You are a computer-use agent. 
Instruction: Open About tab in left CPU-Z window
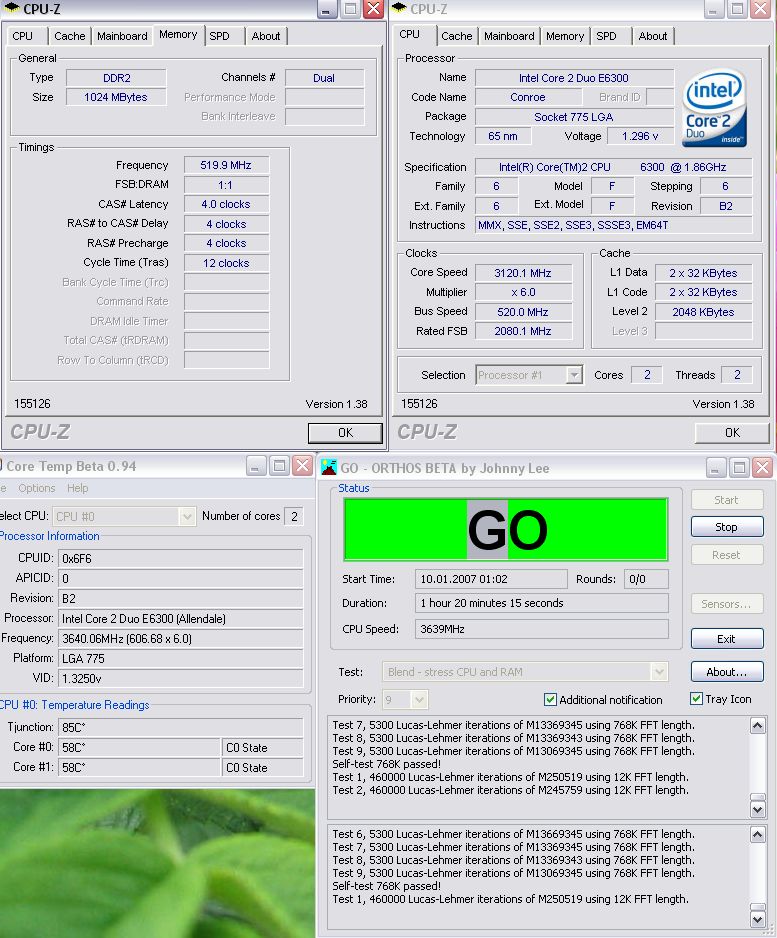(x=266, y=36)
